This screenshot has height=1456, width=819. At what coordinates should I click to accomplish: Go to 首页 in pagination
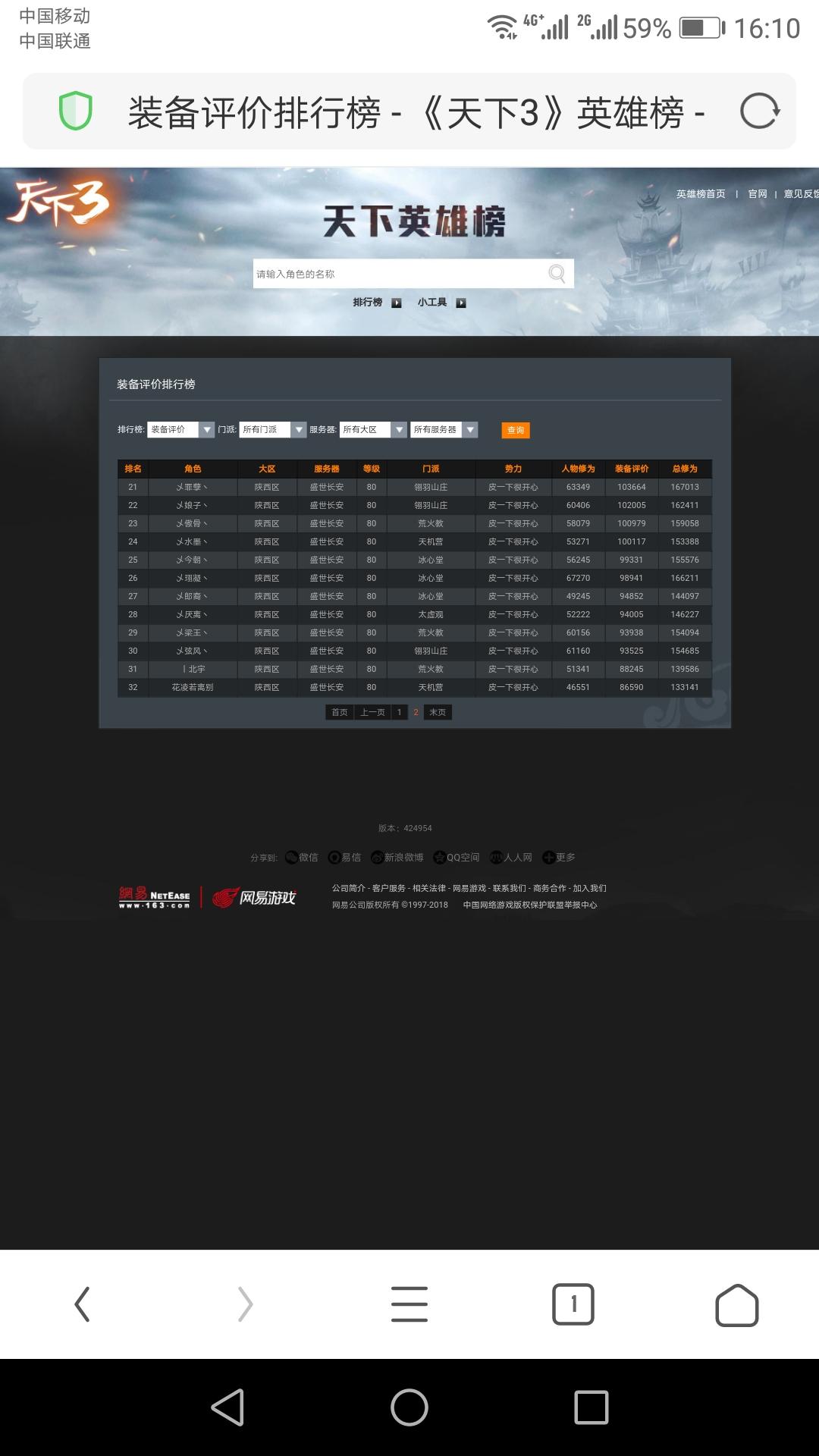tap(340, 712)
